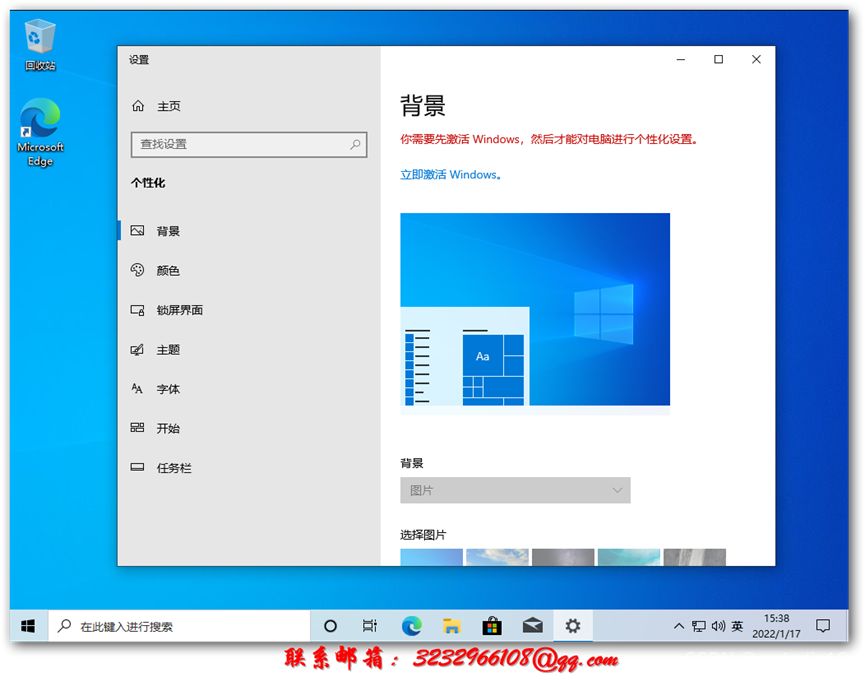Open the 字体 fonts icon

coord(137,388)
